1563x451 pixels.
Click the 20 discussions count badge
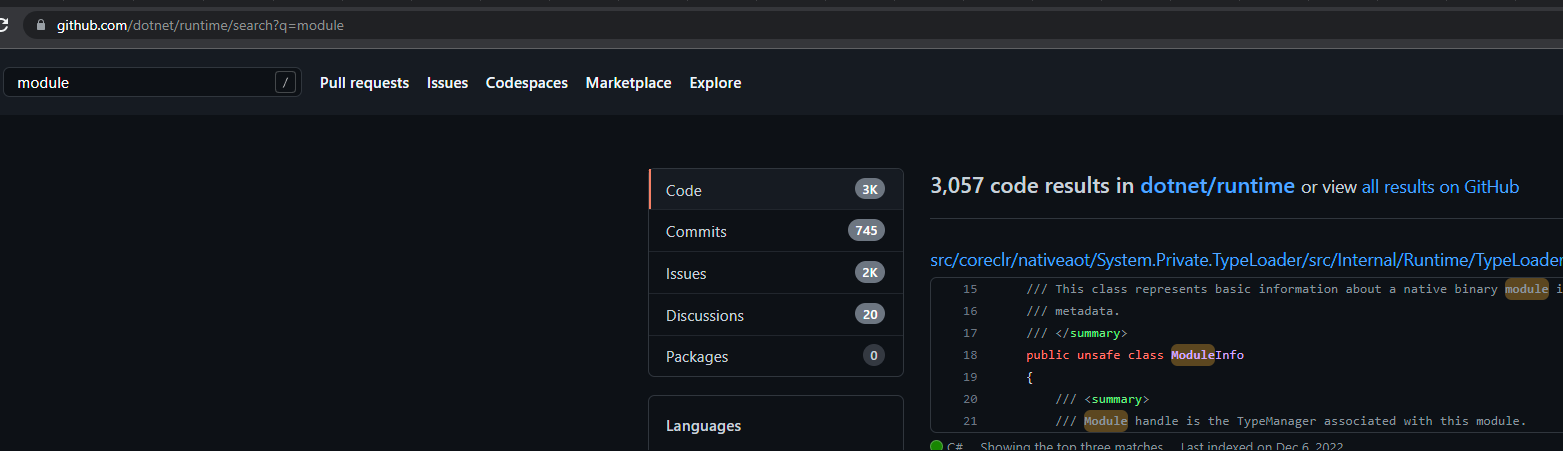[870, 315]
